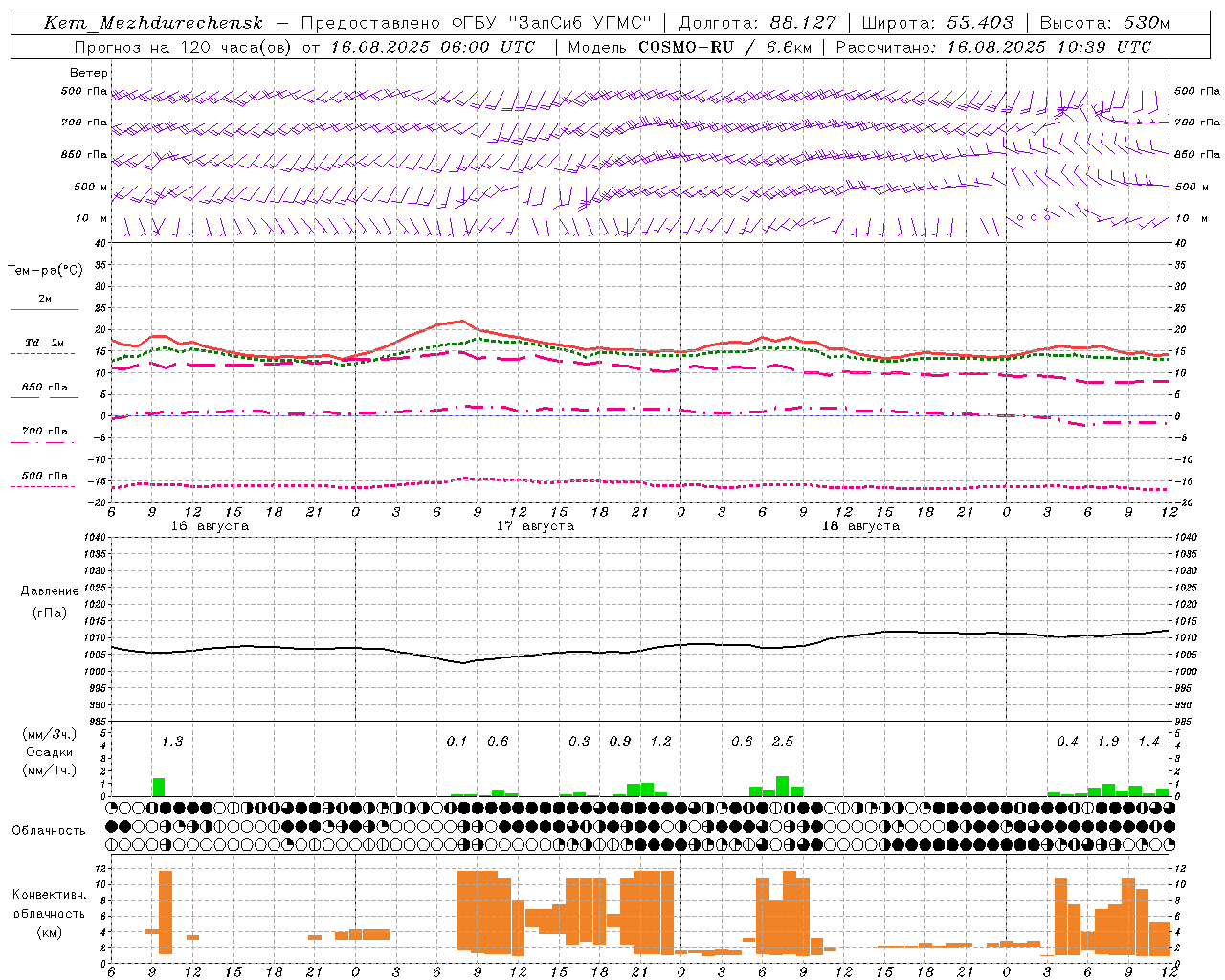Click the longitude value 88.127
Viewport: 1225px width, 980px height.
click(x=802, y=23)
